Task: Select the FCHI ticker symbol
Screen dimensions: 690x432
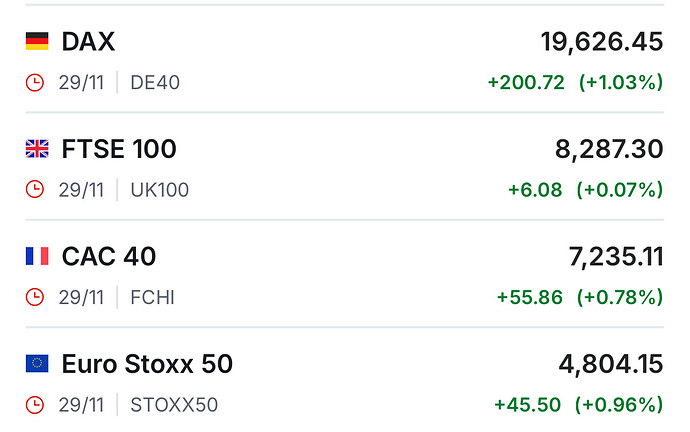Action: (153, 297)
